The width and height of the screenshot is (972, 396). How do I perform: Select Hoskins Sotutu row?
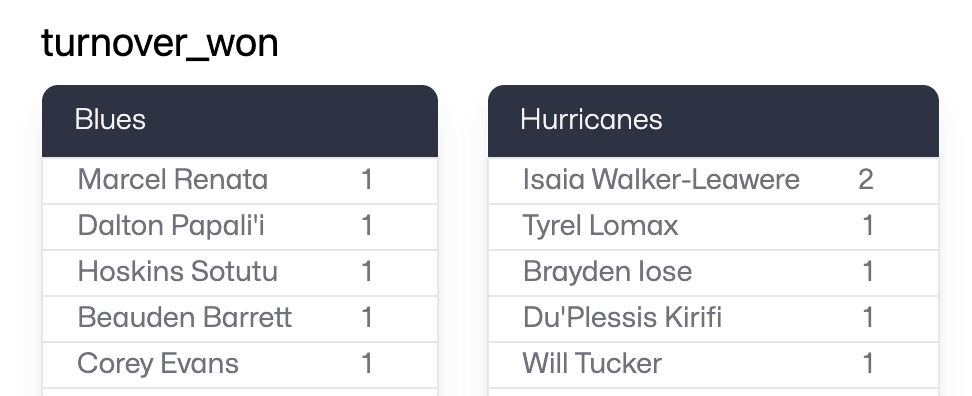click(240, 272)
